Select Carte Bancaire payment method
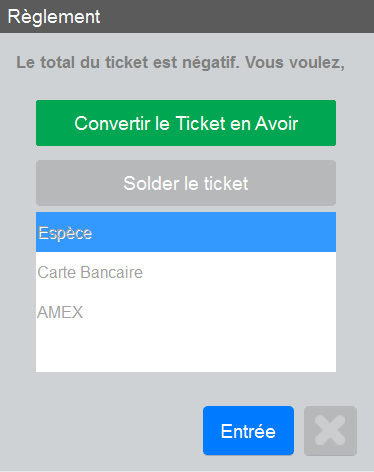This screenshot has height=472, width=374. click(x=186, y=272)
